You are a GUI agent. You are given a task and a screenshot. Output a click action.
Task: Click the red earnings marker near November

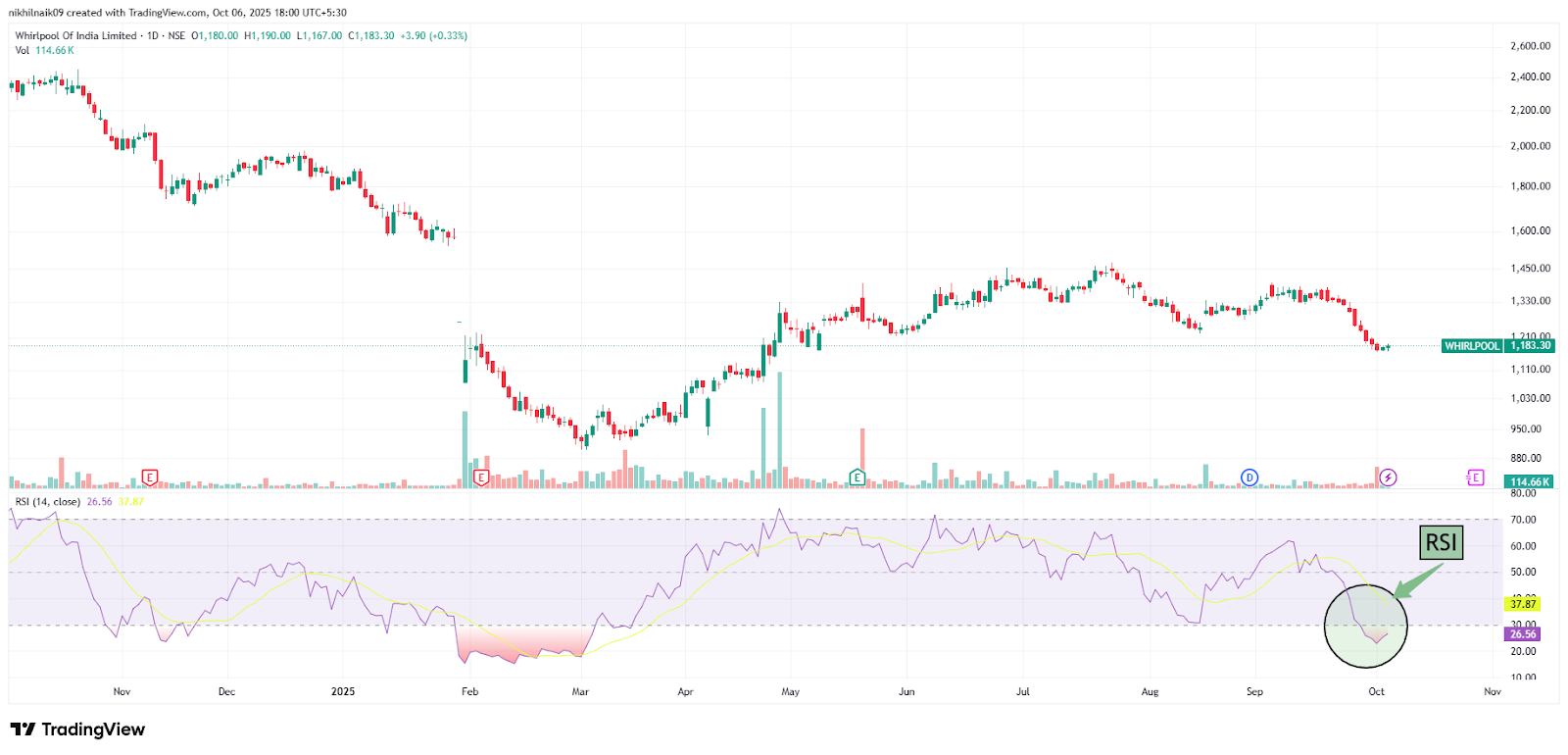tap(149, 478)
